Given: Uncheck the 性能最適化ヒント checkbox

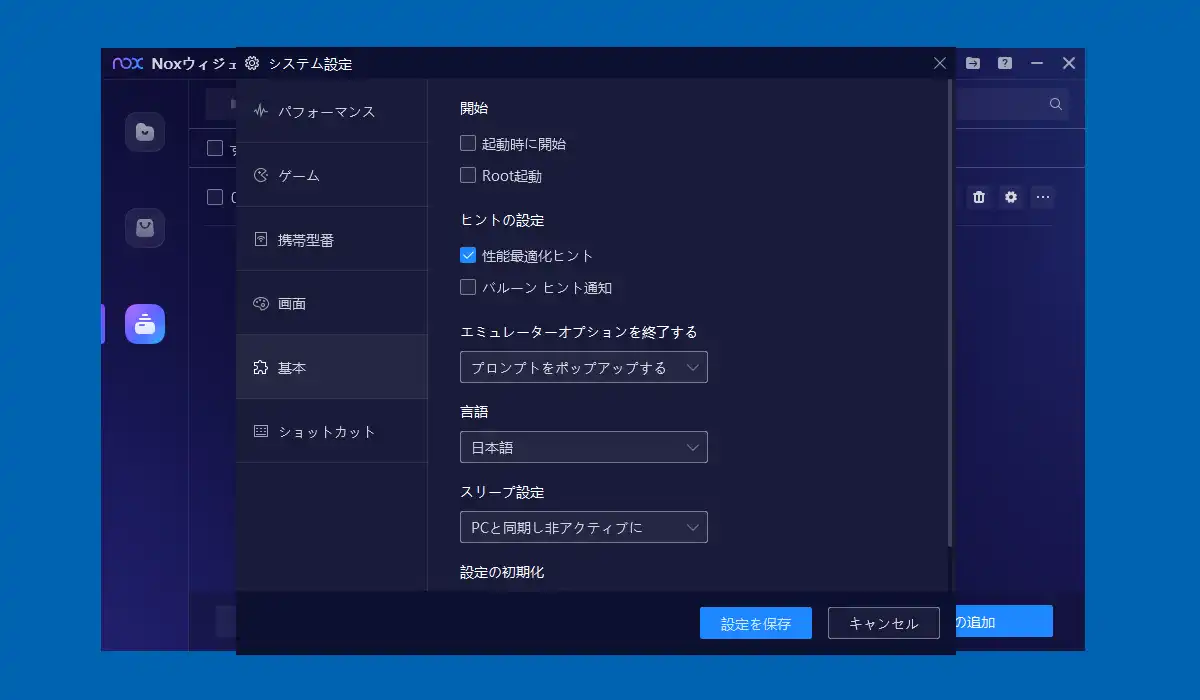Looking at the screenshot, I should click(468, 255).
